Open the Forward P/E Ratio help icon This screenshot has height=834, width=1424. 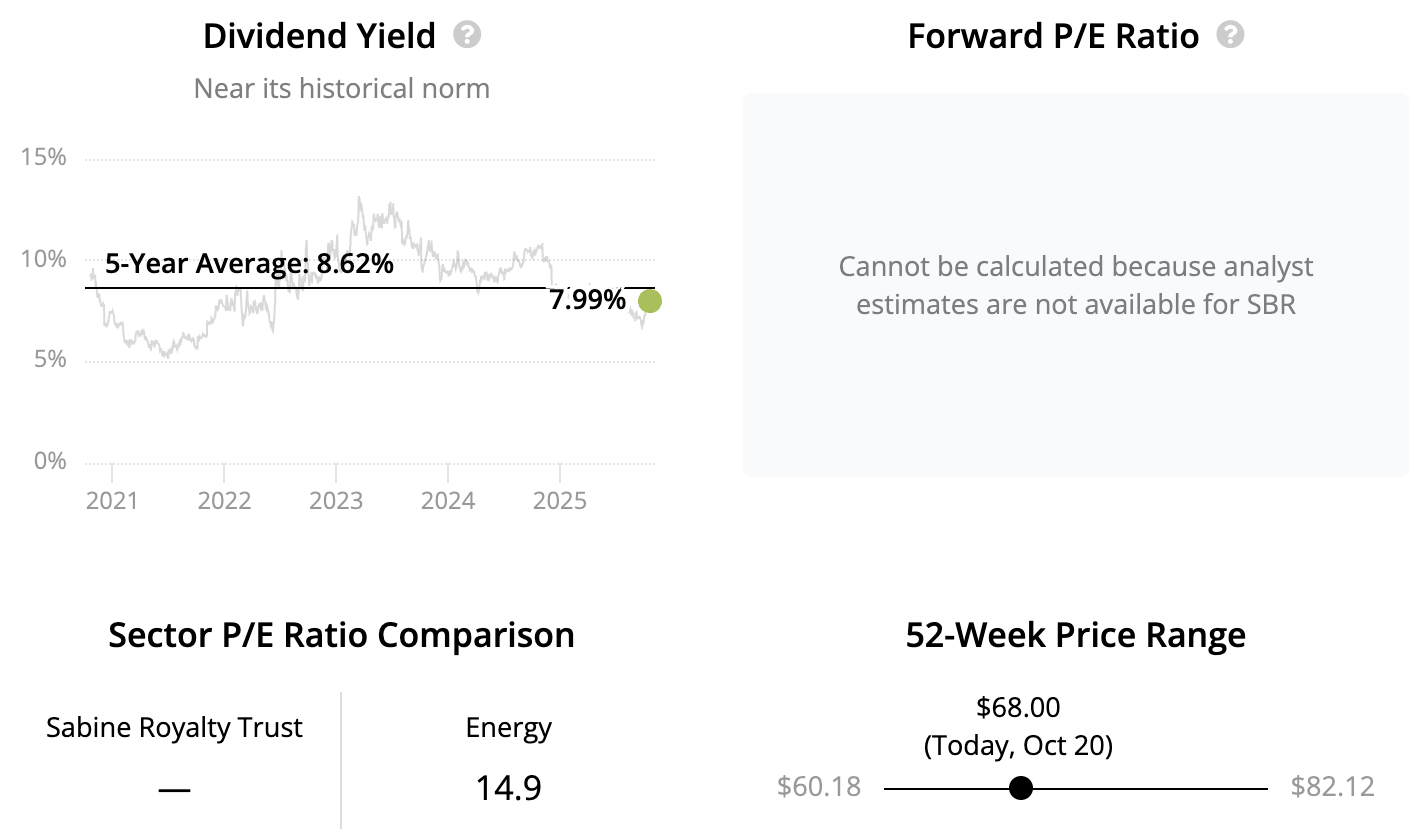click(1231, 36)
